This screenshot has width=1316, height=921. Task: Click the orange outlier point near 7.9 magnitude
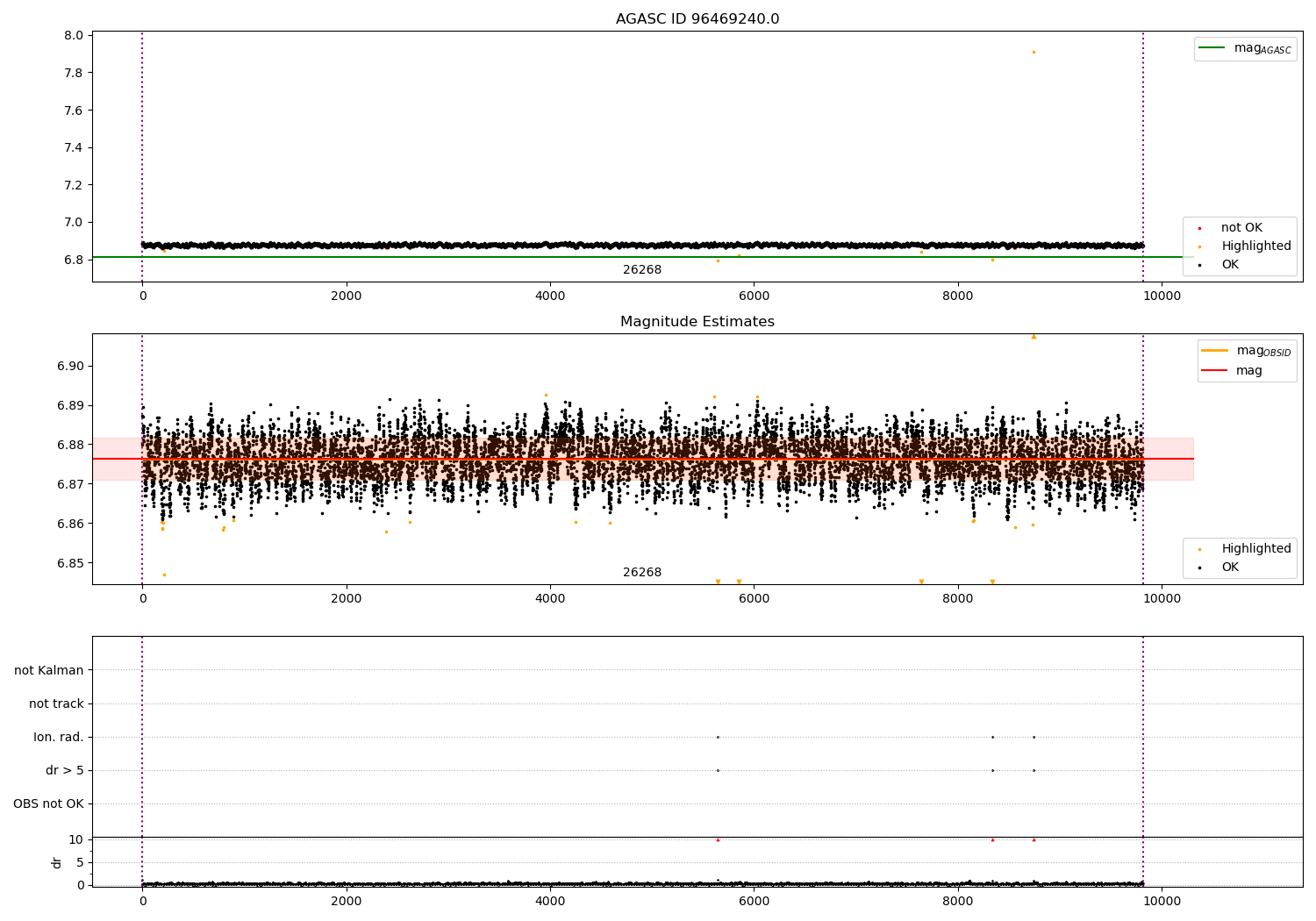coord(1033,52)
